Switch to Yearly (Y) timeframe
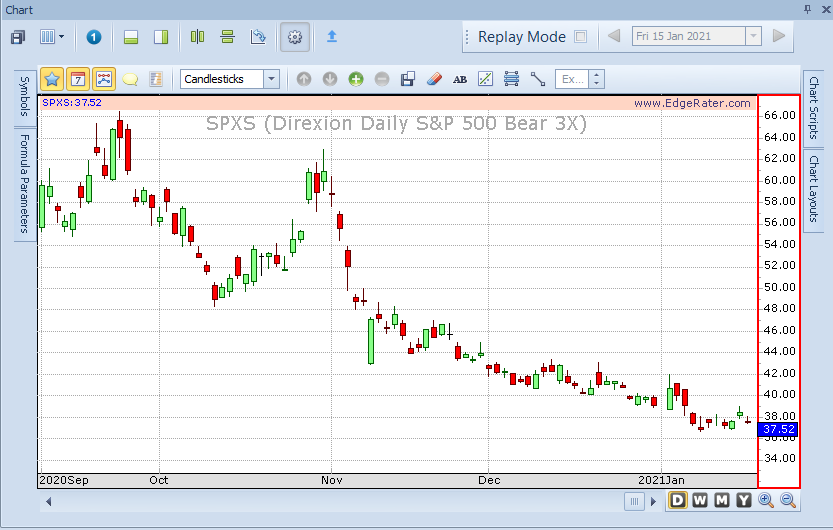Image resolution: width=833 pixels, height=530 pixels. [x=744, y=500]
